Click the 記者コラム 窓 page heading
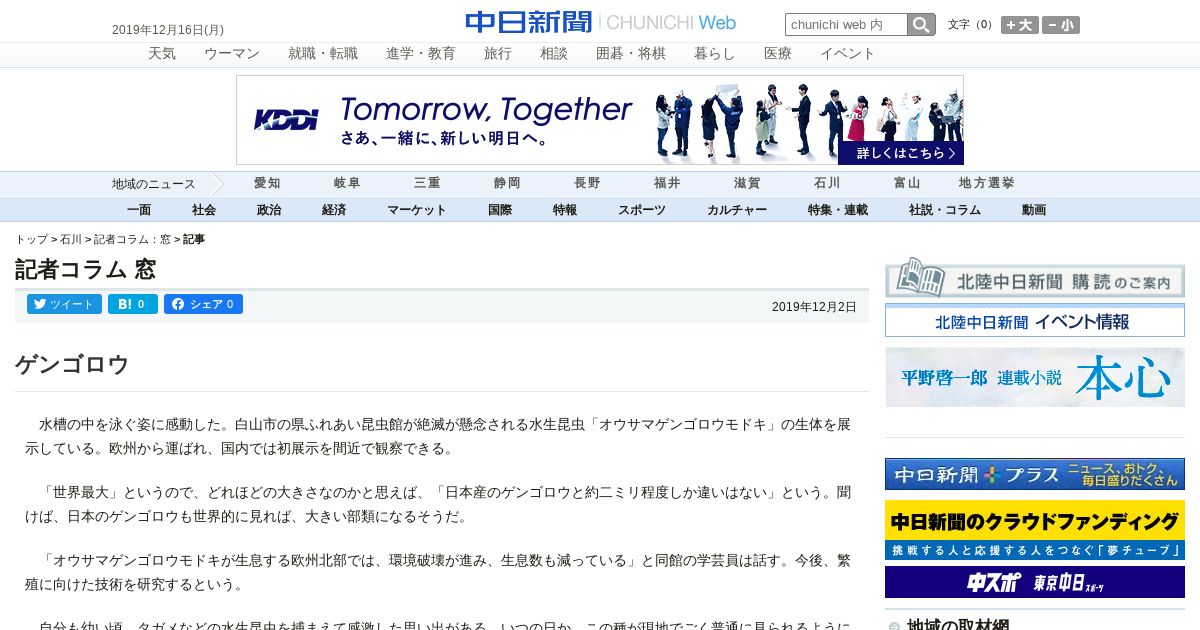This screenshot has width=1200, height=630. (x=85, y=269)
